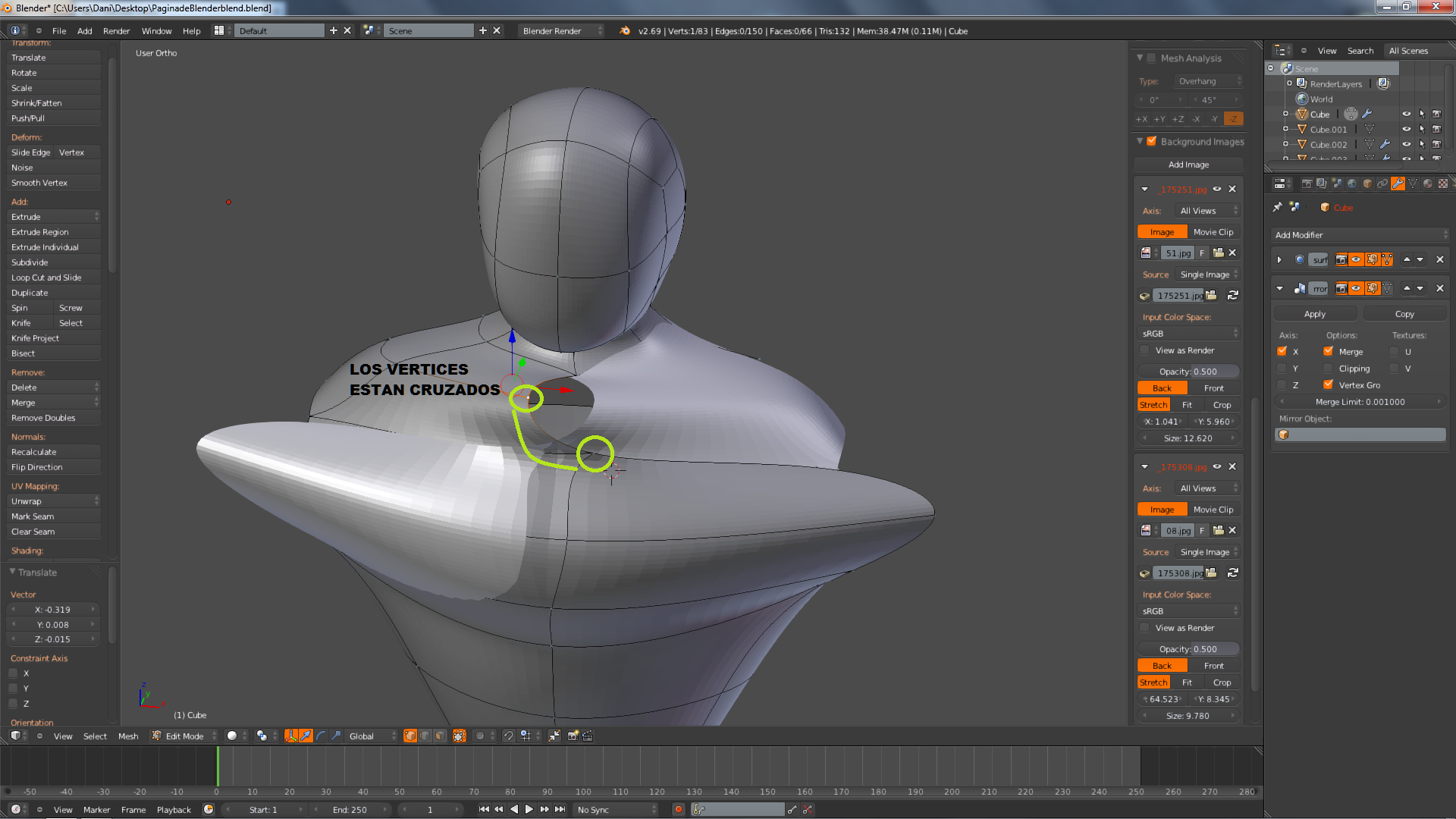This screenshot has width=1456, height=819.
Task: Open the Render menu
Action: point(116,31)
